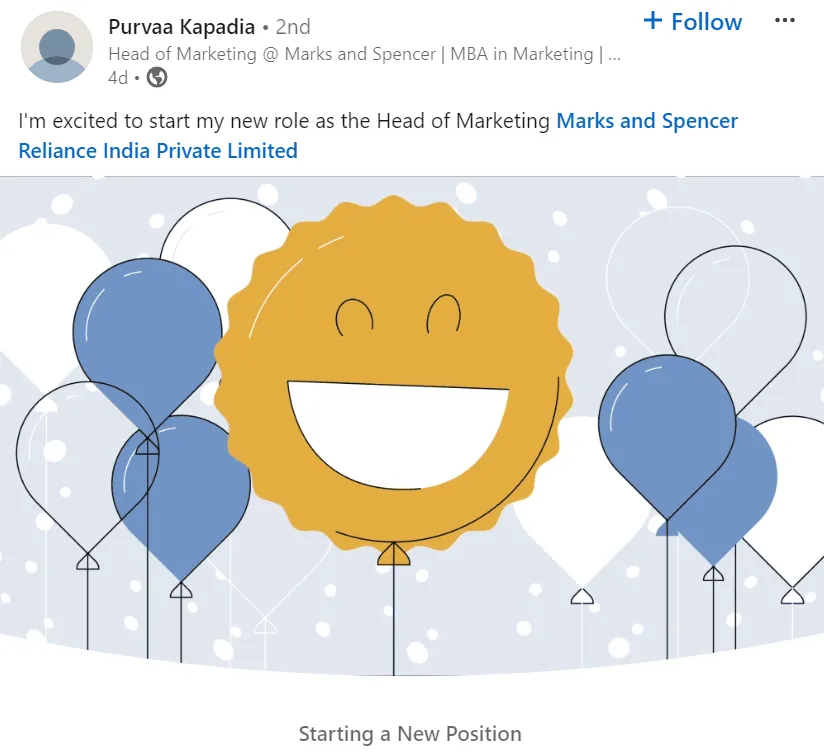Image resolution: width=824 pixels, height=752 pixels.
Task: Open the Purvaa Kapadia name link
Action: pyautogui.click(x=181, y=27)
